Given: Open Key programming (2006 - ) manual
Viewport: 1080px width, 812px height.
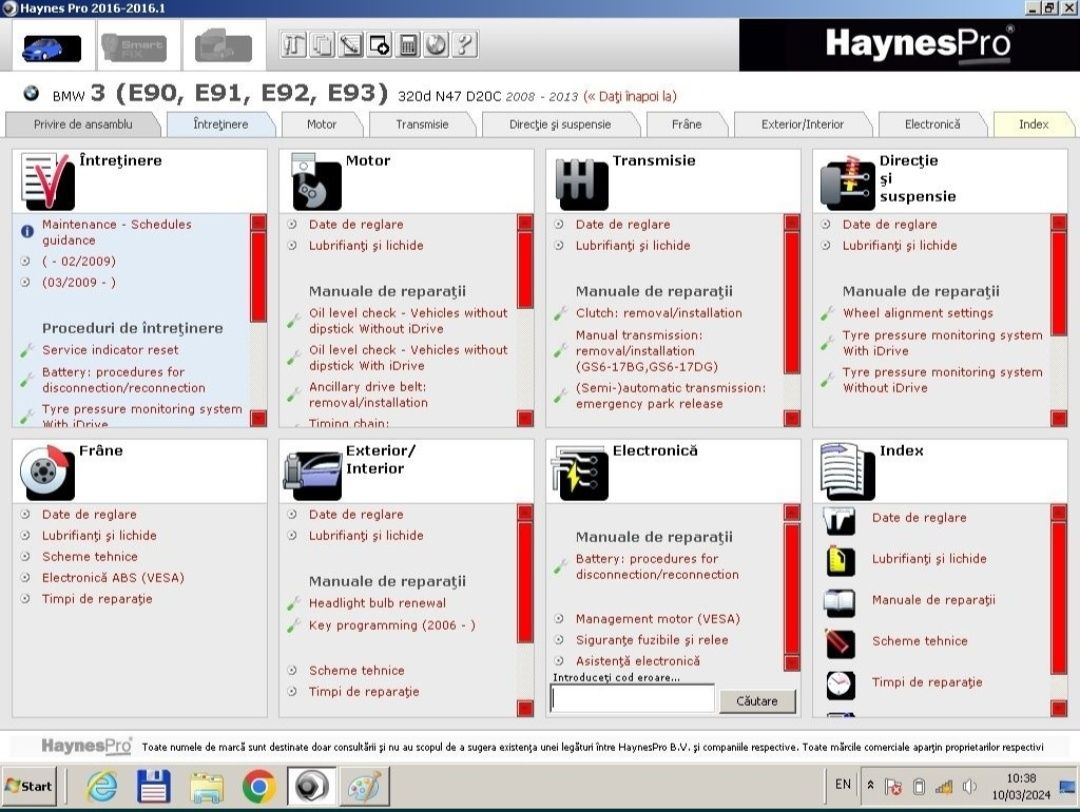Looking at the screenshot, I should [x=392, y=625].
